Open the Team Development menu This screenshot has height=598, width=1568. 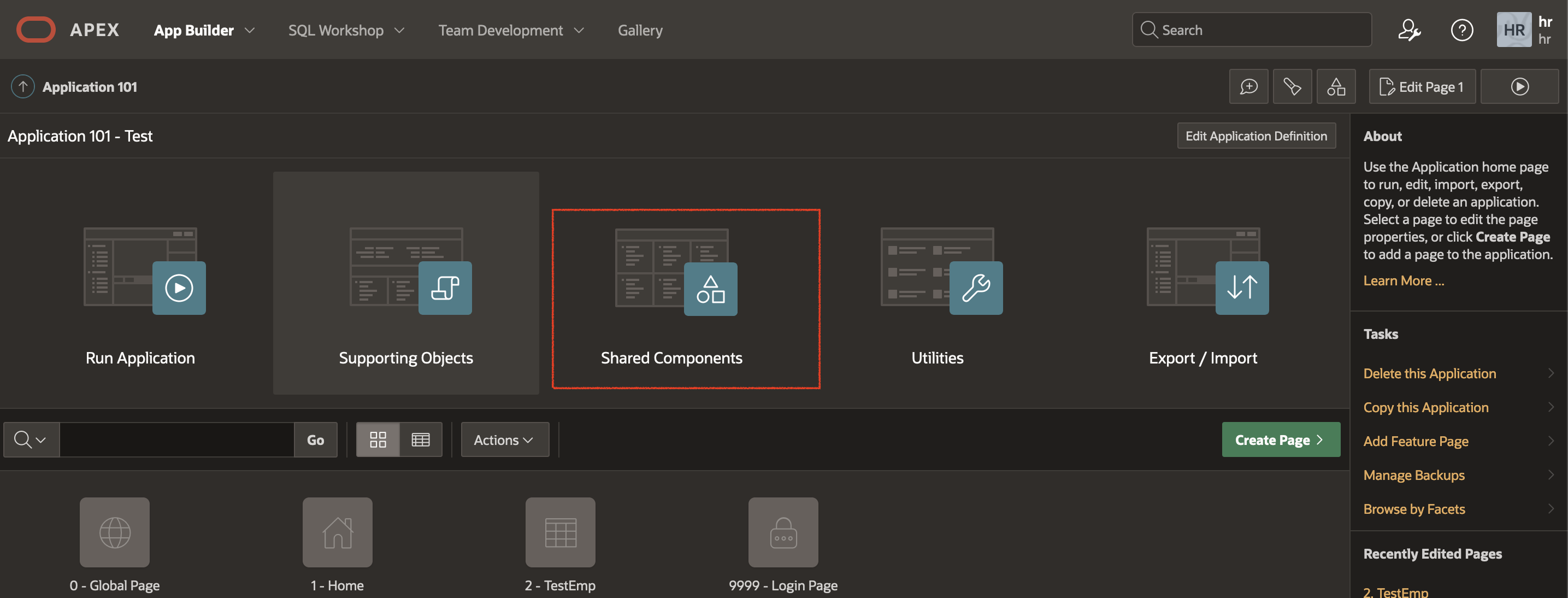[511, 30]
